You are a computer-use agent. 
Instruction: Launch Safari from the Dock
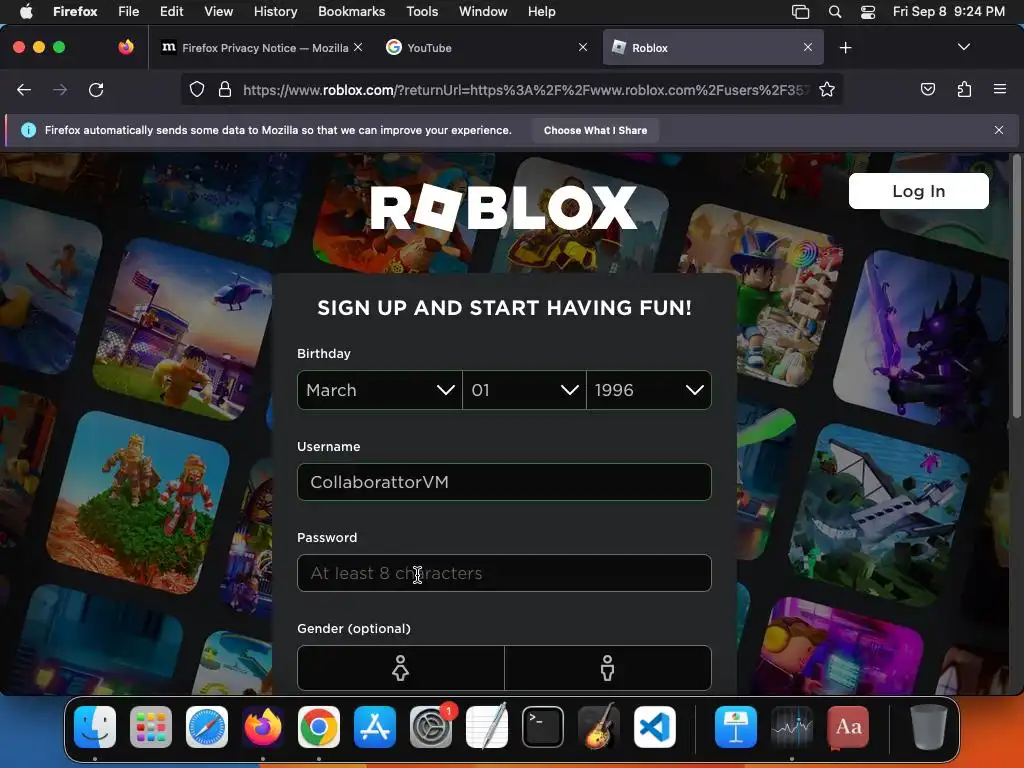(x=207, y=727)
